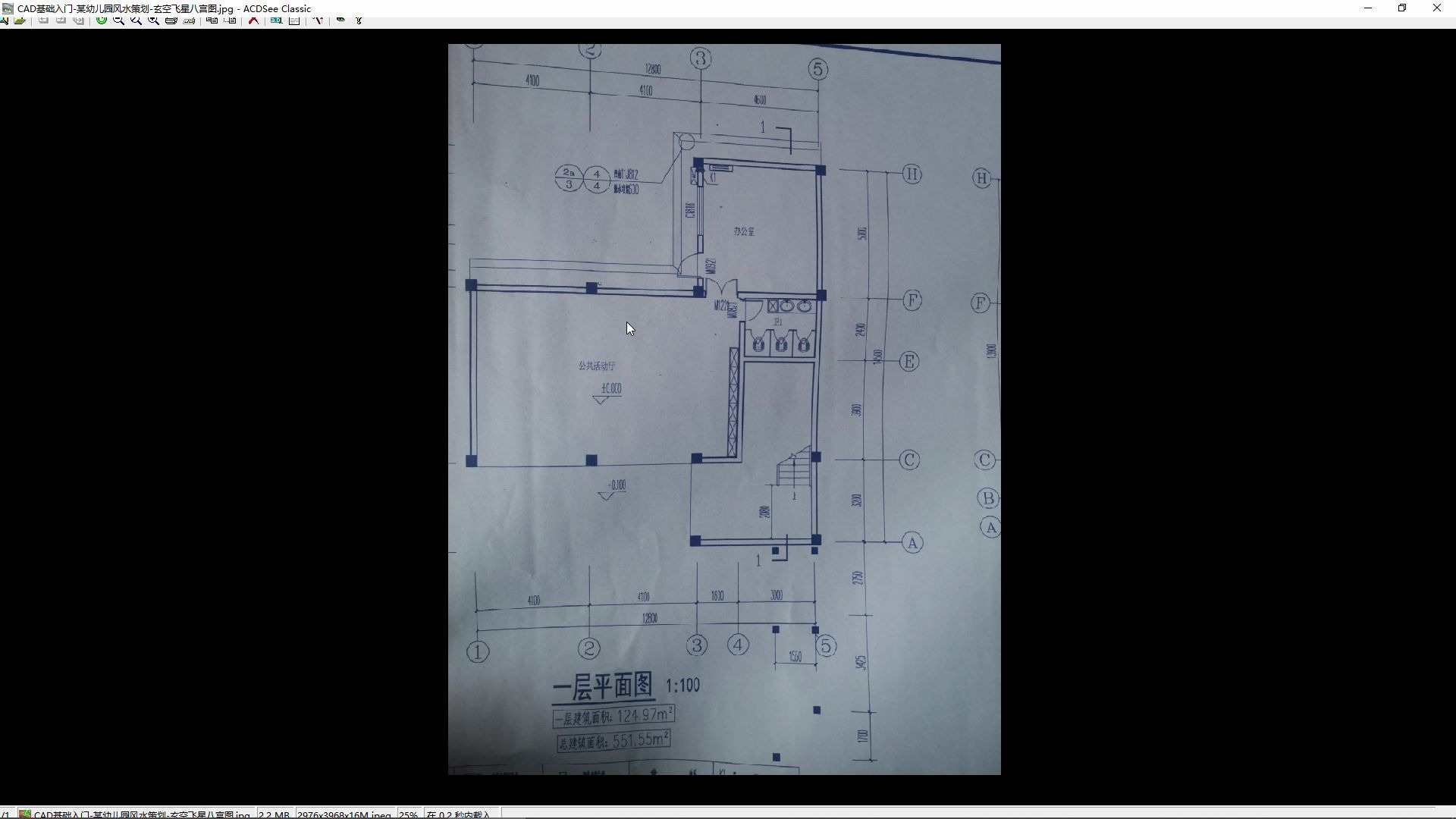The height and width of the screenshot is (819, 1456).
Task: Restore down the ACDSee Classic window
Action: coord(1402,8)
